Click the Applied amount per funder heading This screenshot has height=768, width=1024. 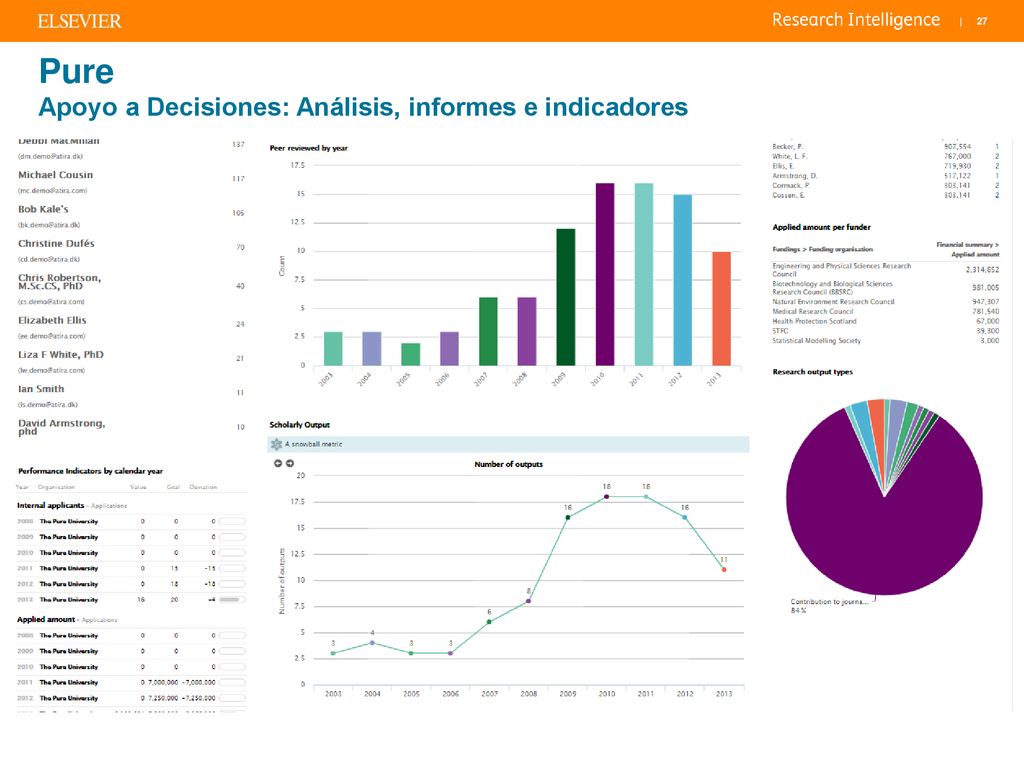click(x=822, y=227)
